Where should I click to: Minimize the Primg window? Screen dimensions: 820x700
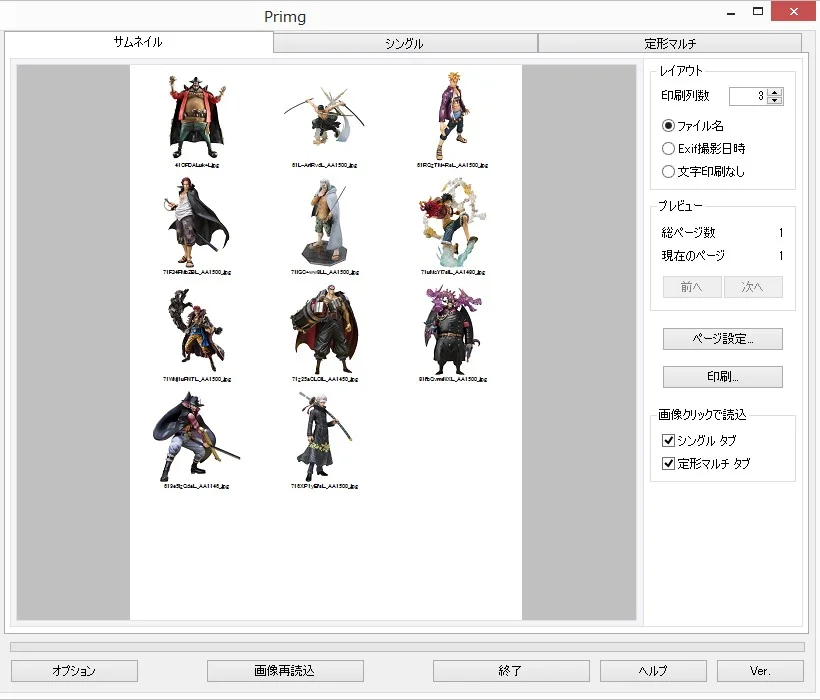pos(731,13)
